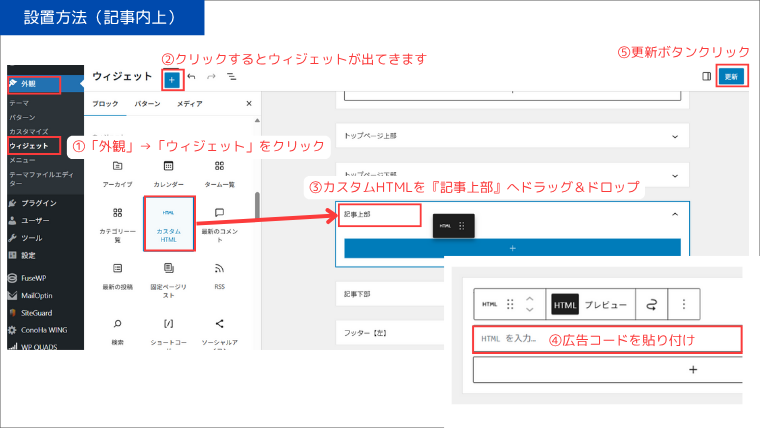Switch to the メディア tab
This screenshot has height=428, width=760.
[190, 104]
